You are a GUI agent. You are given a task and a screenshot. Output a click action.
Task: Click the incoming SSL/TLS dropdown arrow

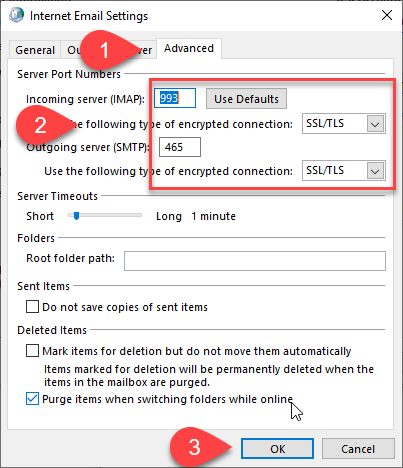[x=375, y=124]
